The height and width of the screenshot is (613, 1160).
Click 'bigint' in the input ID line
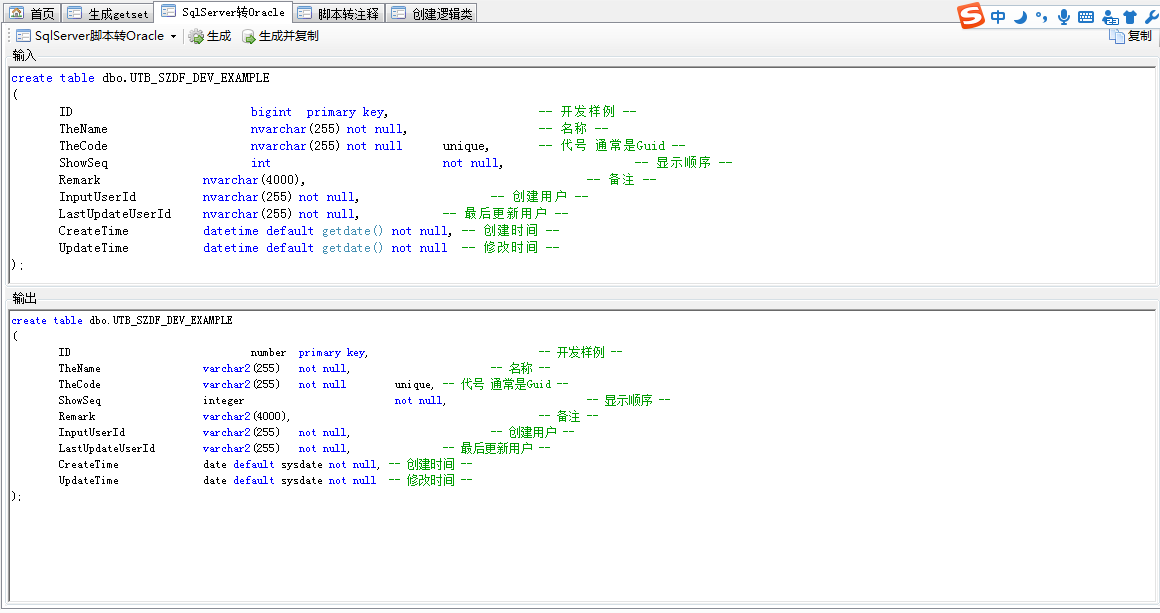pyautogui.click(x=271, y=112)
